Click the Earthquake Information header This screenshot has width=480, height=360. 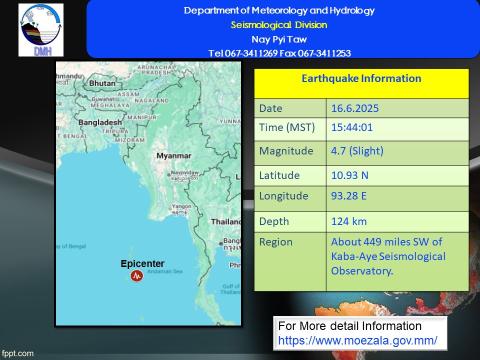point(361,79)
